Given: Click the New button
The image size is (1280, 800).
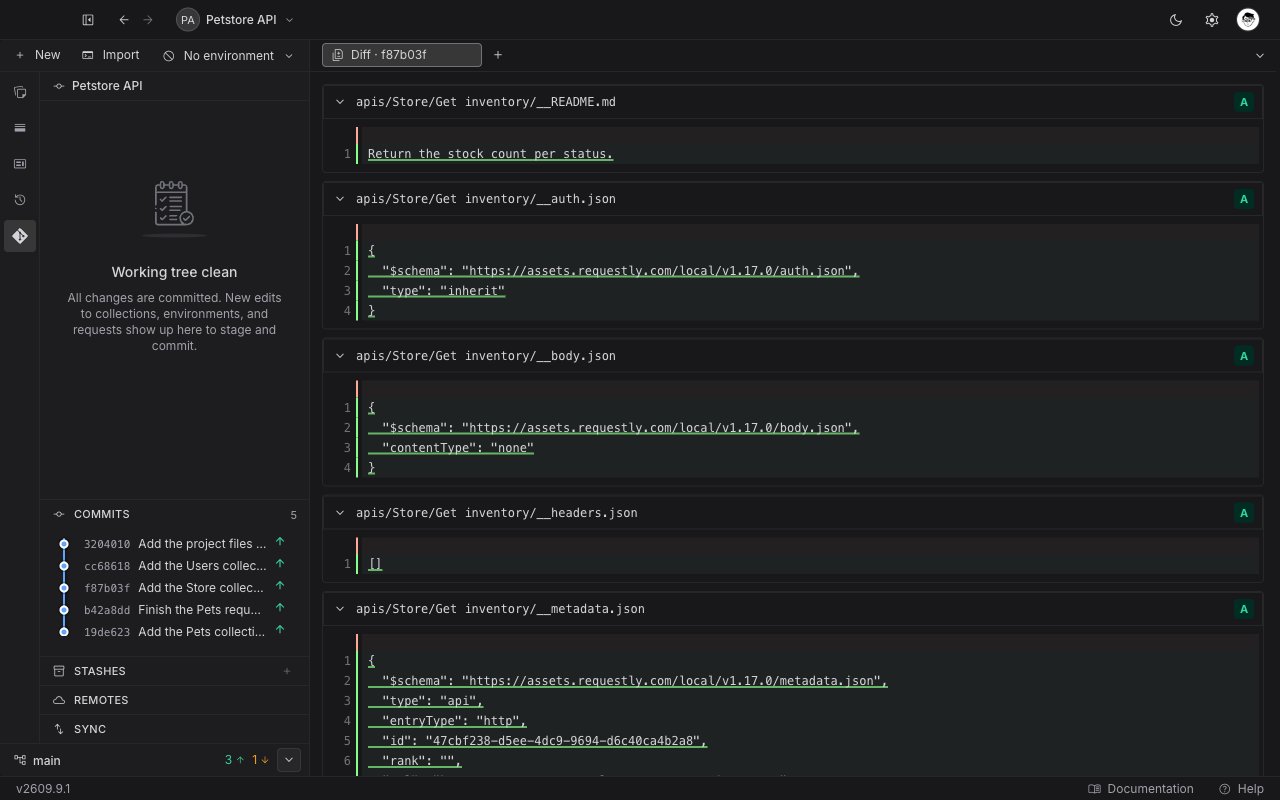Looking at the screenshot, I should pos(38,55).
